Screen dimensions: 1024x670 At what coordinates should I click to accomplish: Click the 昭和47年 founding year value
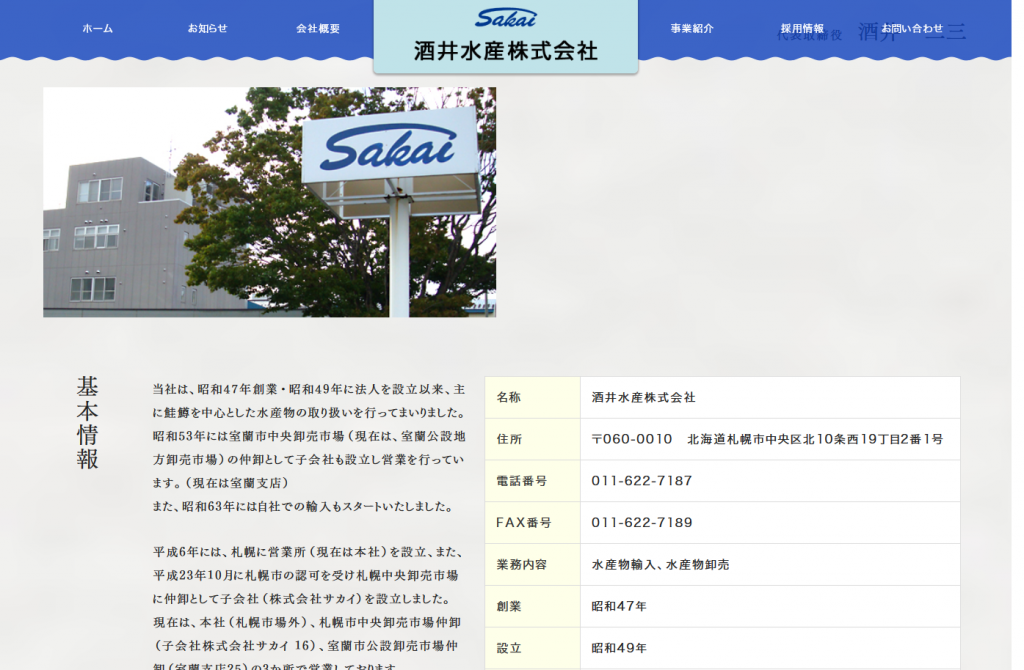(x=618, y=606)
